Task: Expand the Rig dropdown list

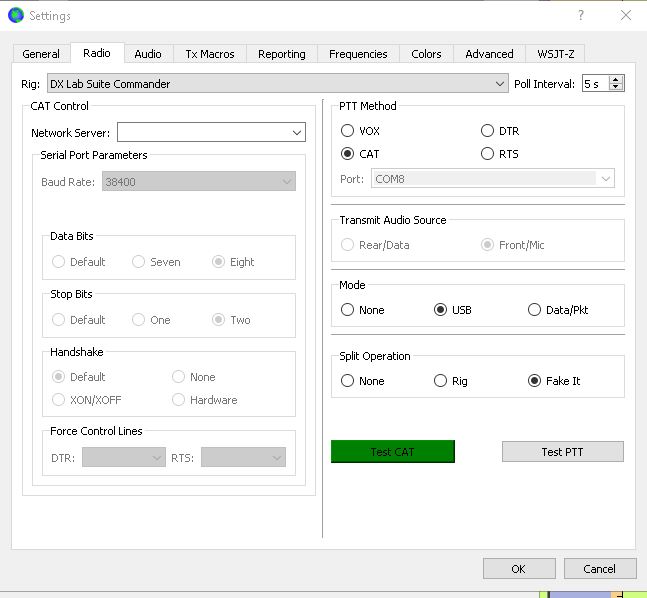Action: 500,84
